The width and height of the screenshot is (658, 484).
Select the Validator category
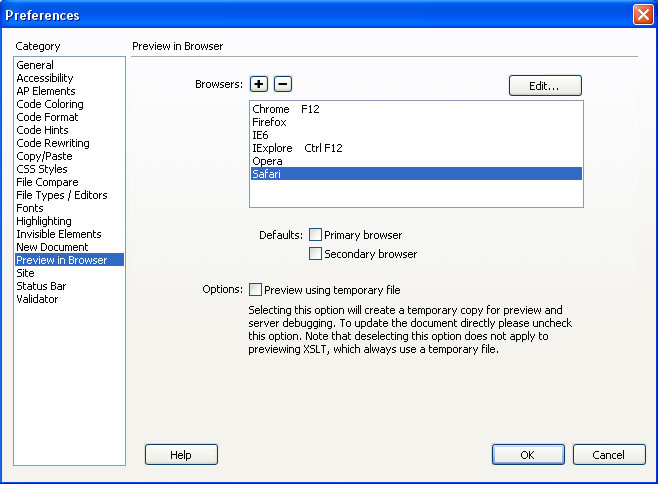(37, 299)
